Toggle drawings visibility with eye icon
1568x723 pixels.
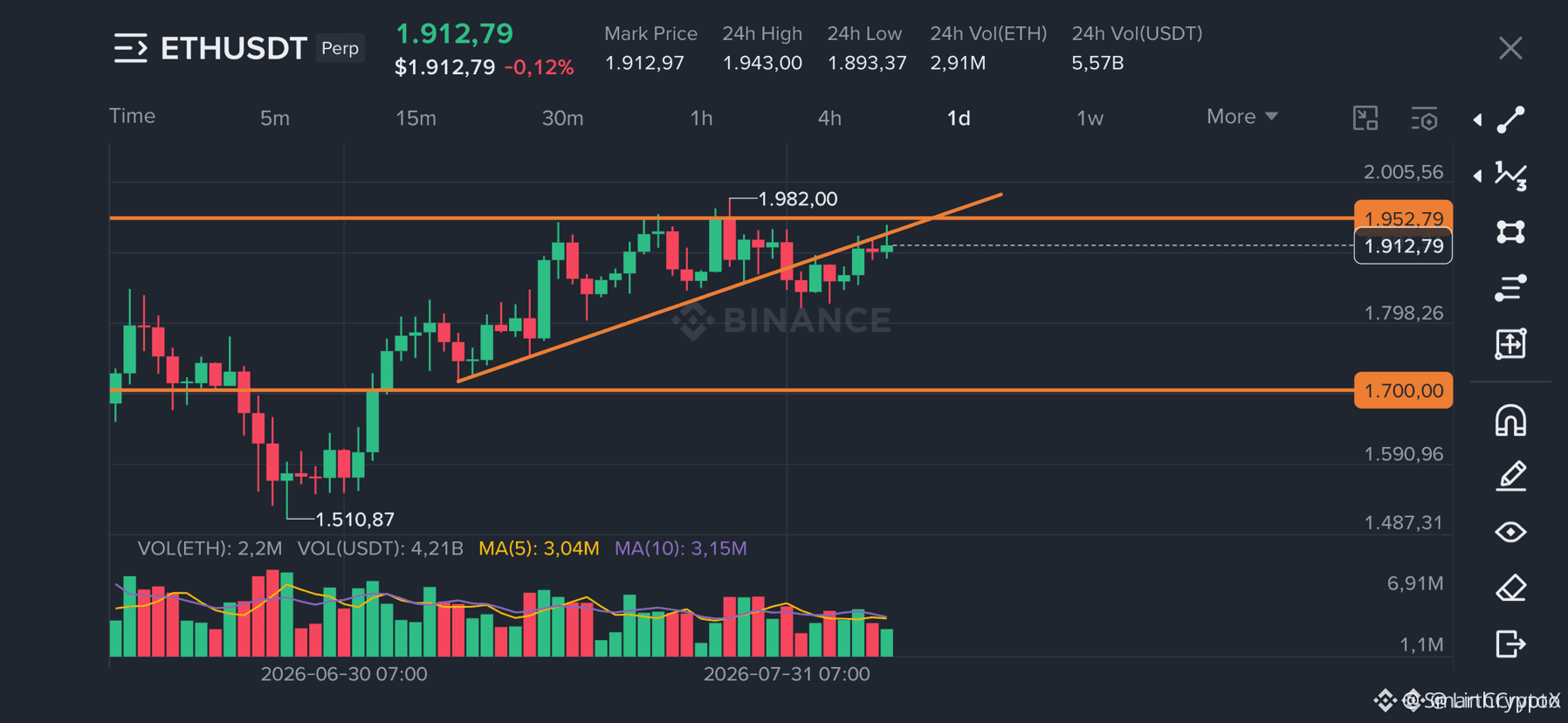[x=1510, y=532]
